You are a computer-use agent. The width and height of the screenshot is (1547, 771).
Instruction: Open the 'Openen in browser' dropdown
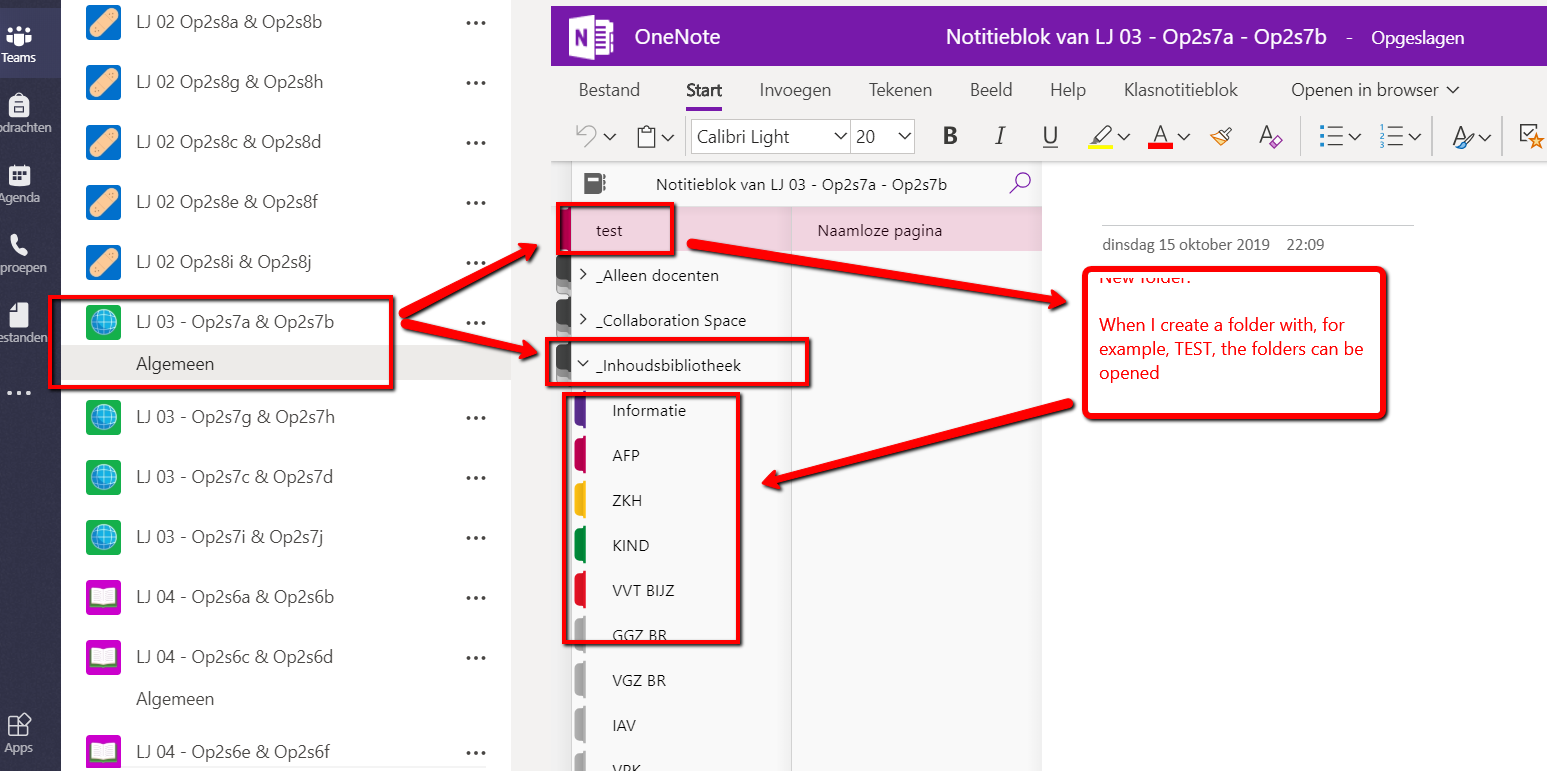point(1375,90)
